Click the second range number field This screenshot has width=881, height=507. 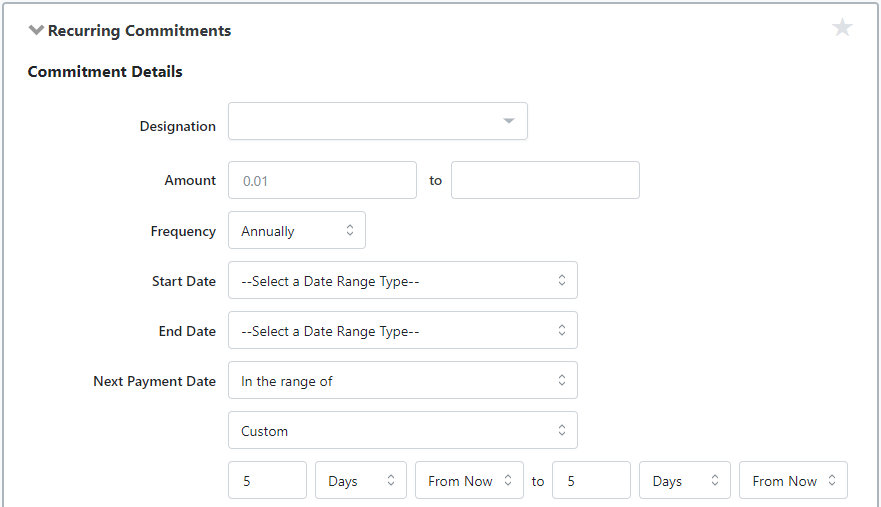(x=591, y=481)
